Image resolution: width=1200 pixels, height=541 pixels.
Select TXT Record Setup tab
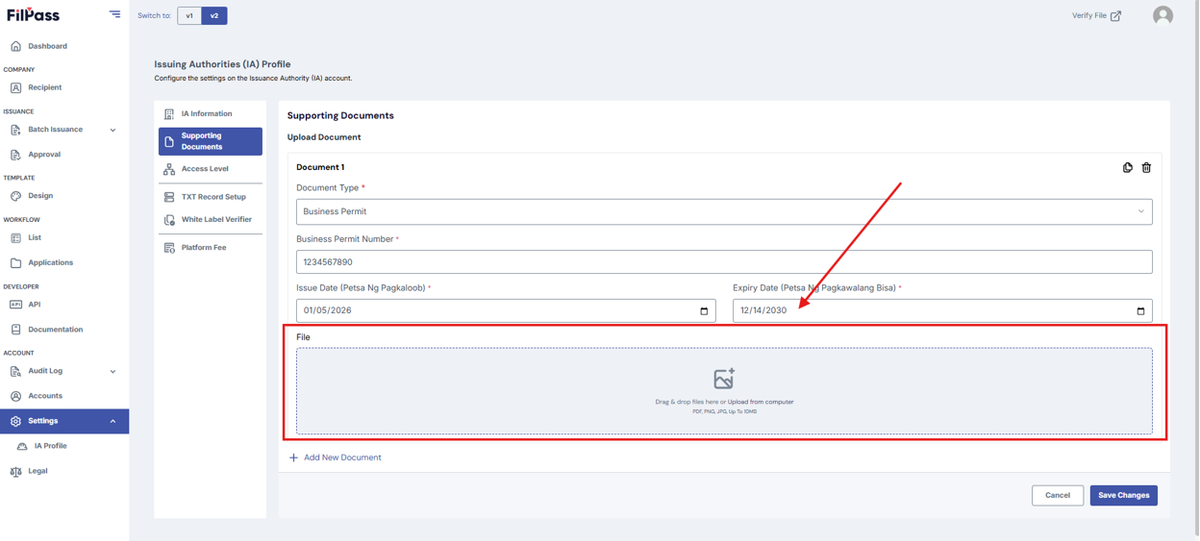click(x=210, y=197)
